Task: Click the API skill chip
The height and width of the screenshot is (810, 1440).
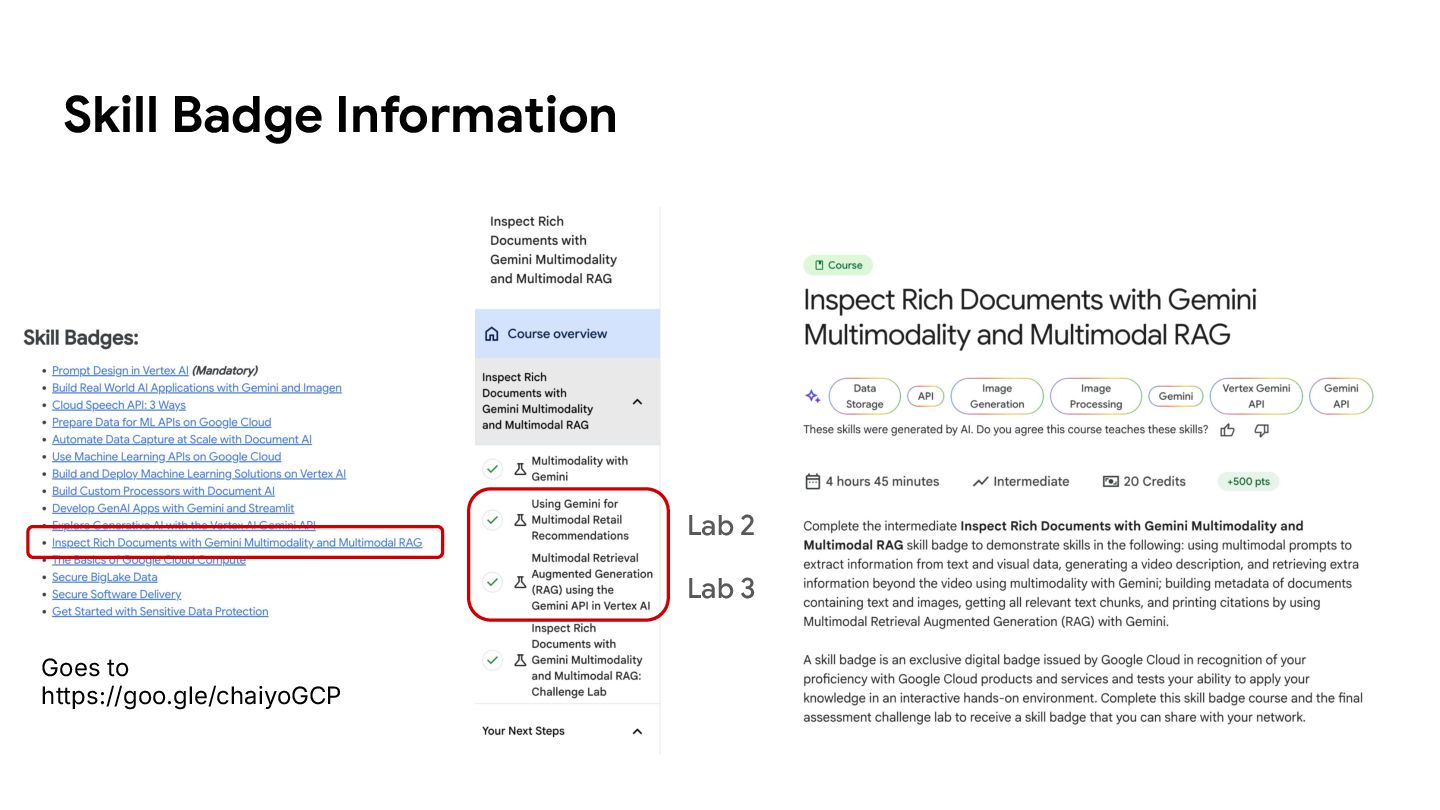Action: [x=925, y=396]
